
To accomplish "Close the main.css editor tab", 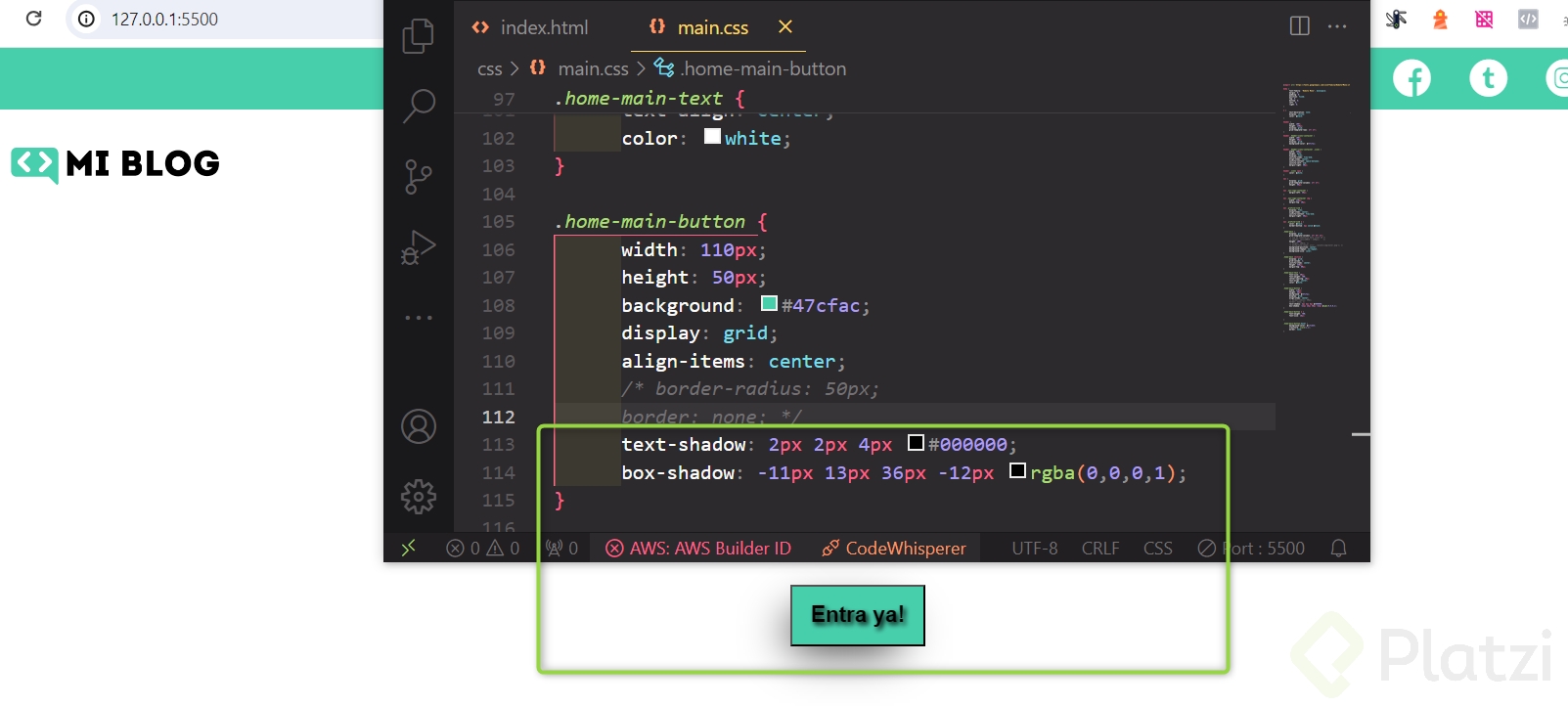I will [785, 26].
